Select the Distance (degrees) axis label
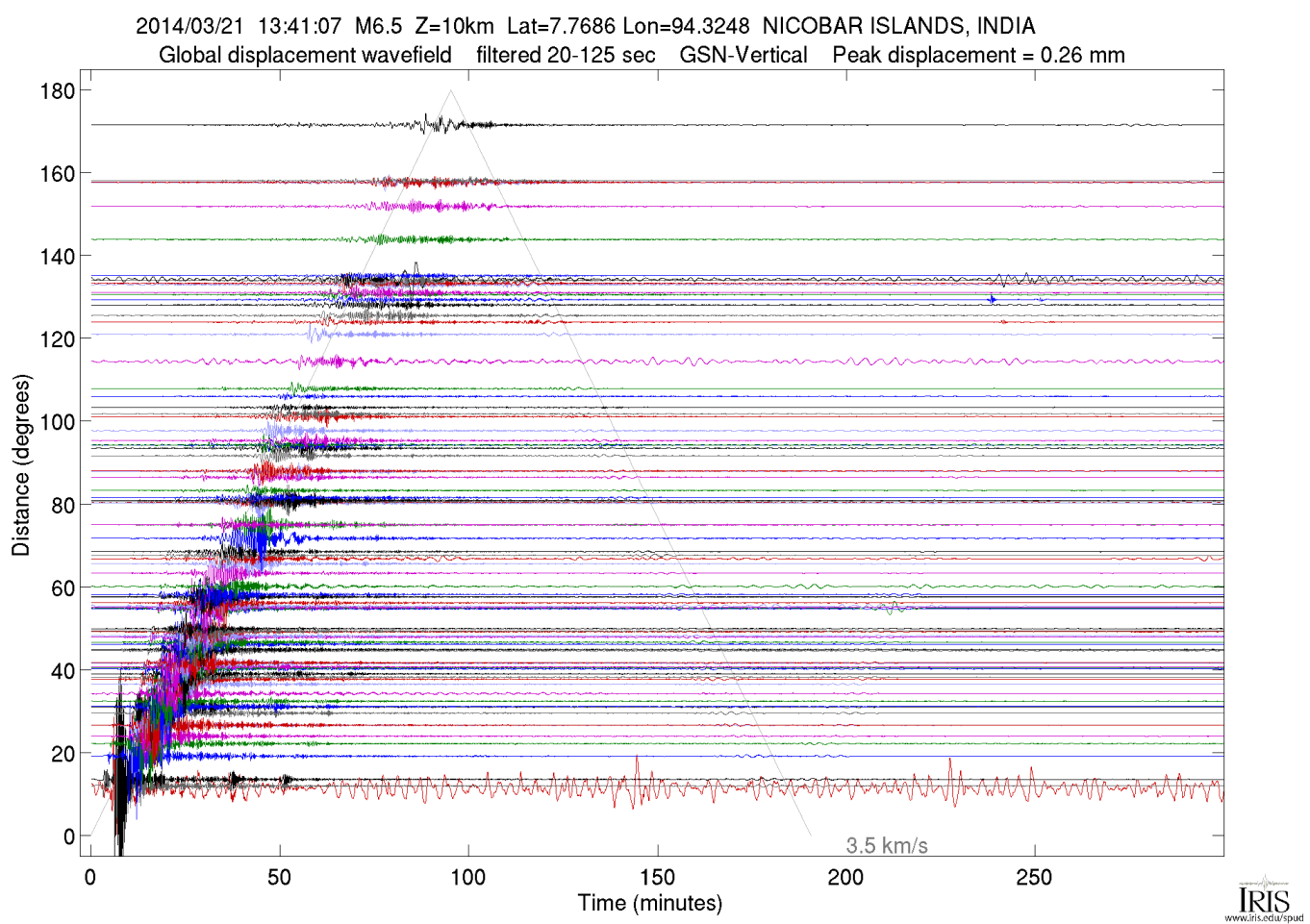The image size is (1310, 924). click(x=21, y=465)
